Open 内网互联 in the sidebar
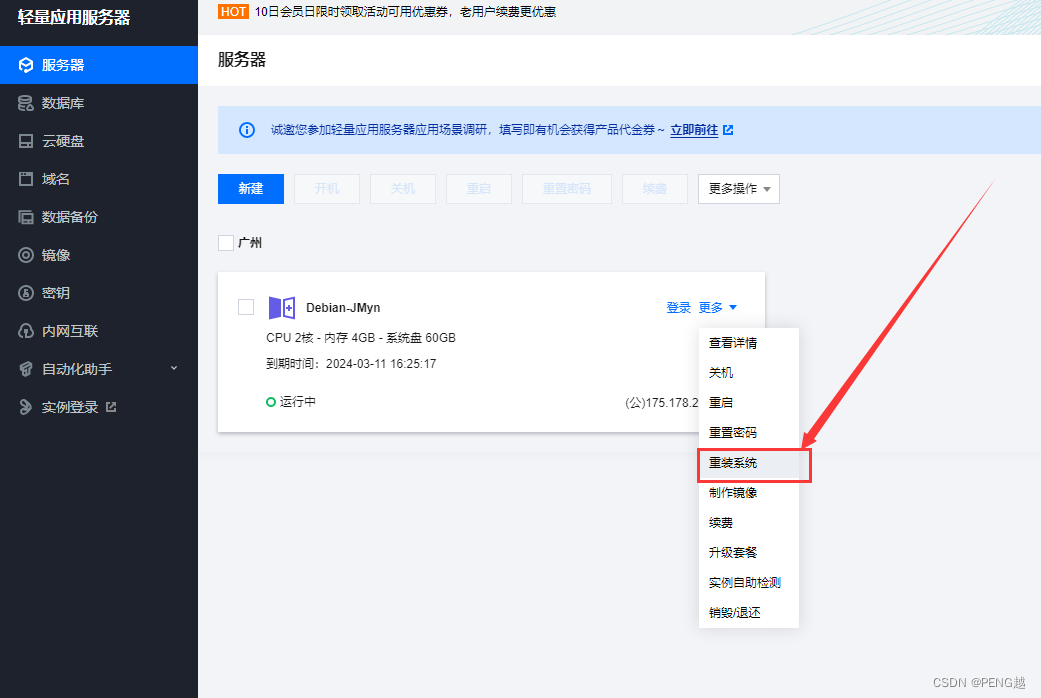This screenshot has width=1041, height=698. pos(99,331)
